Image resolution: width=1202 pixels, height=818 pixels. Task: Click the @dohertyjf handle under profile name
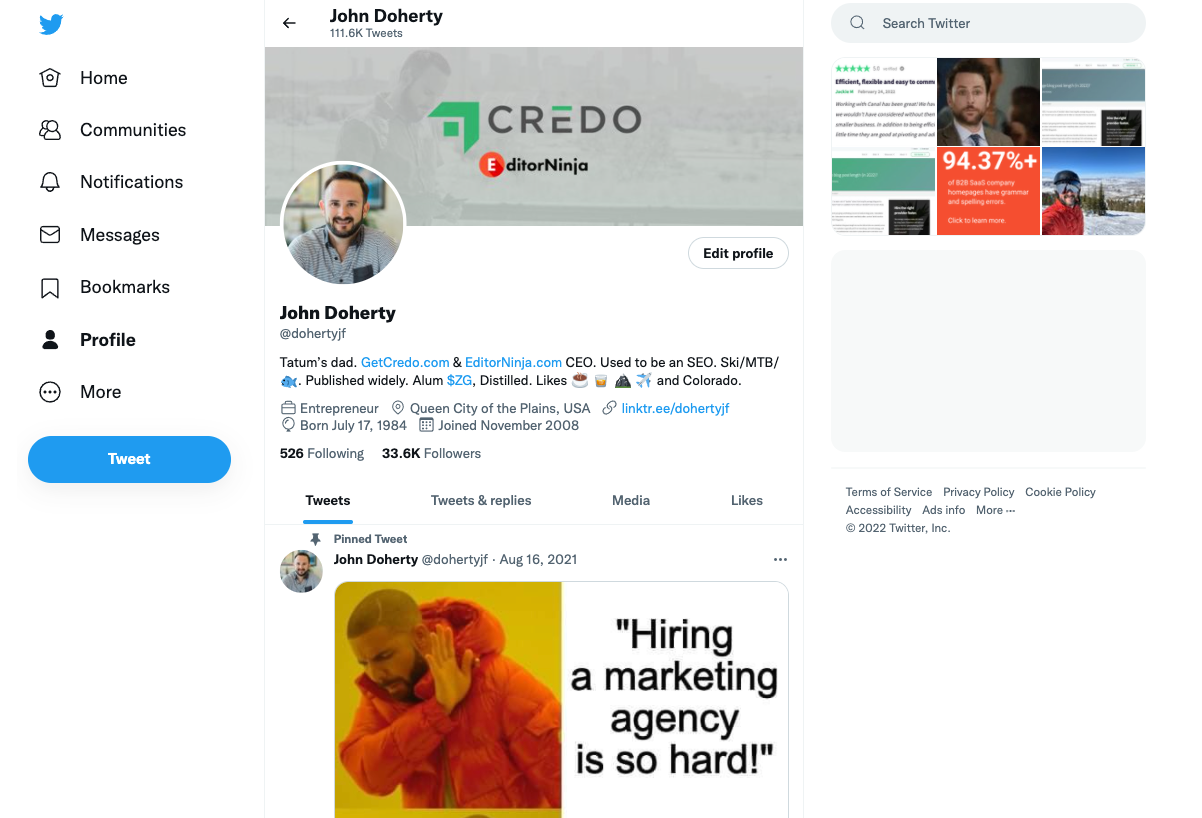[313, 333]
